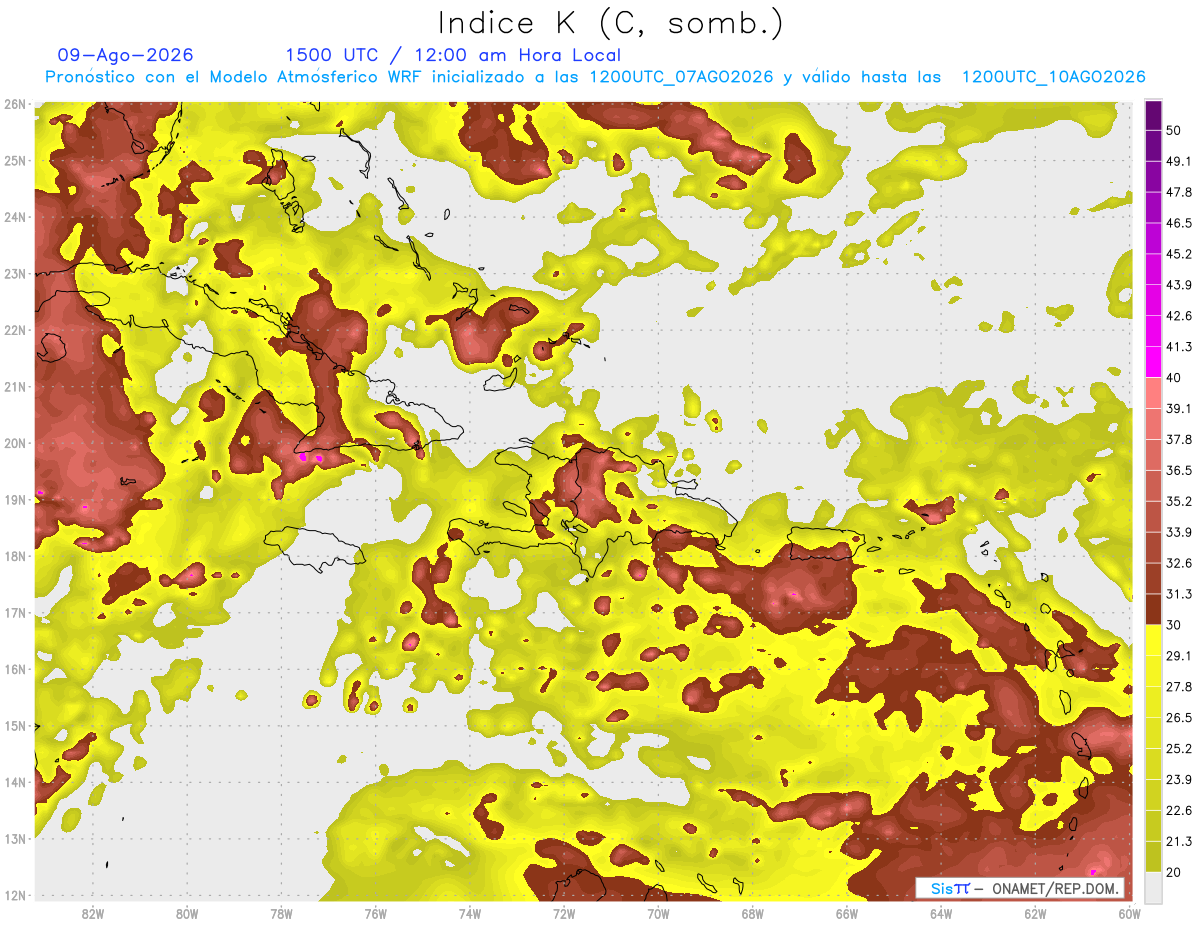The height and width of the screenshot is (927, 1200).
Task: Click the "78W" longitude label
Action: click(x=281, y=913)
